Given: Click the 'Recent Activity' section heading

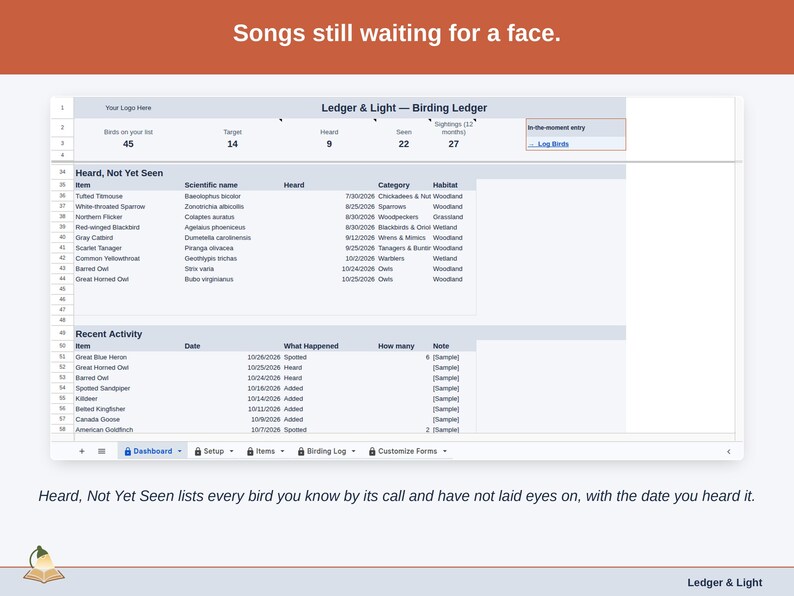Looking at the screenshot, I should pos(108,334).
